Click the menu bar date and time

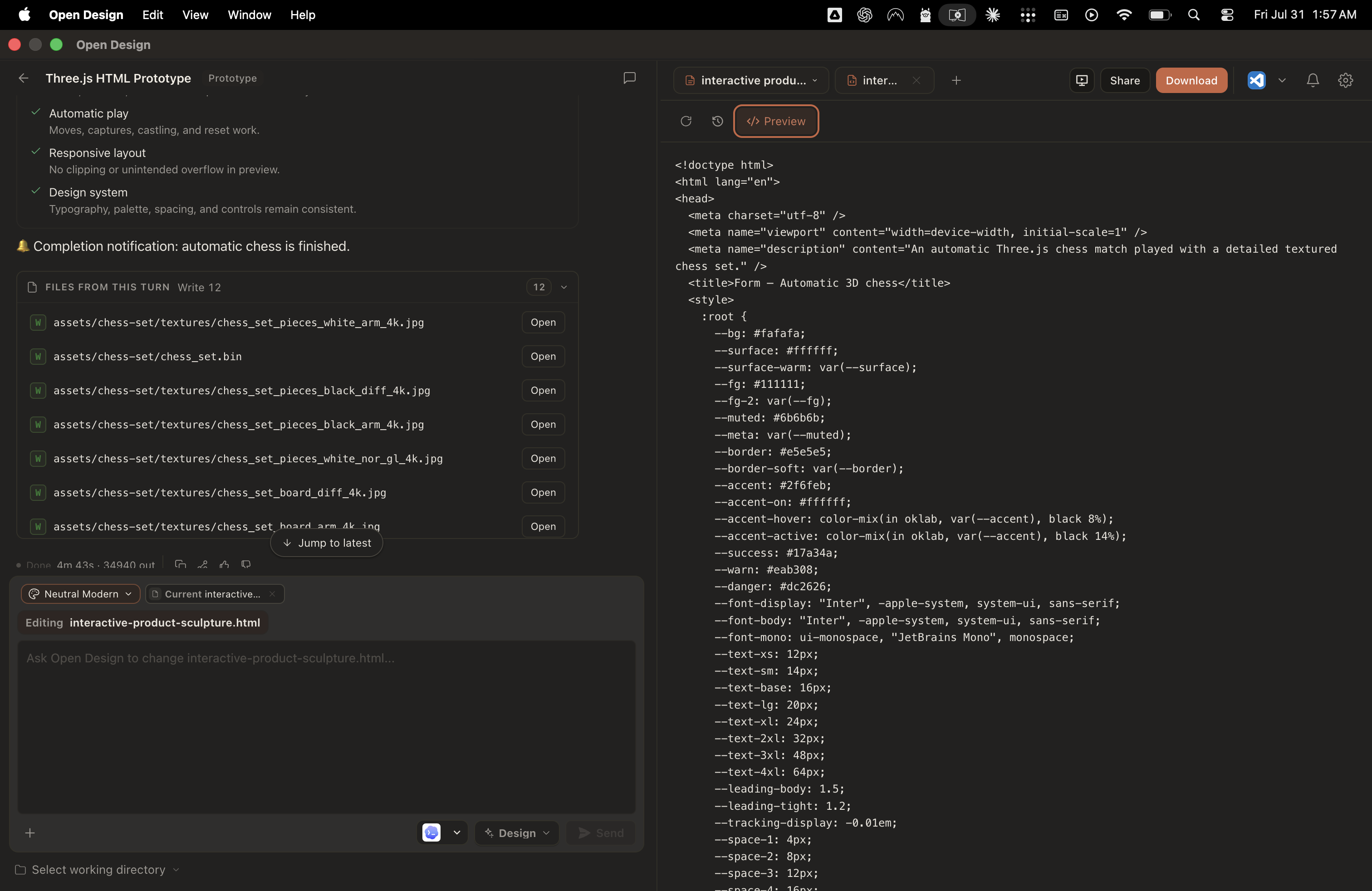pyautogui.click(x=1305, y=15)
